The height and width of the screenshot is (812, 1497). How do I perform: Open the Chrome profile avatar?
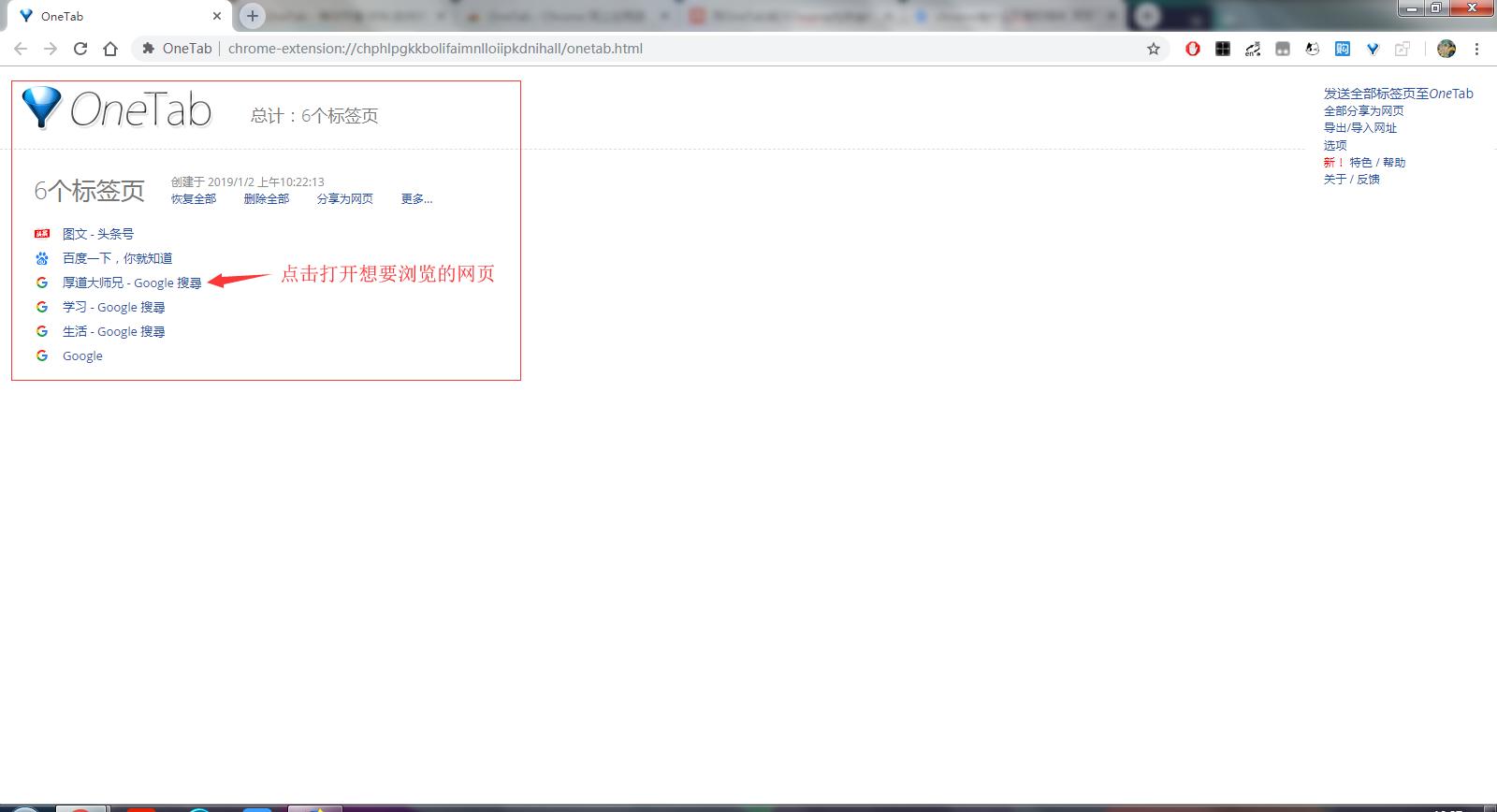point(1446,49)
